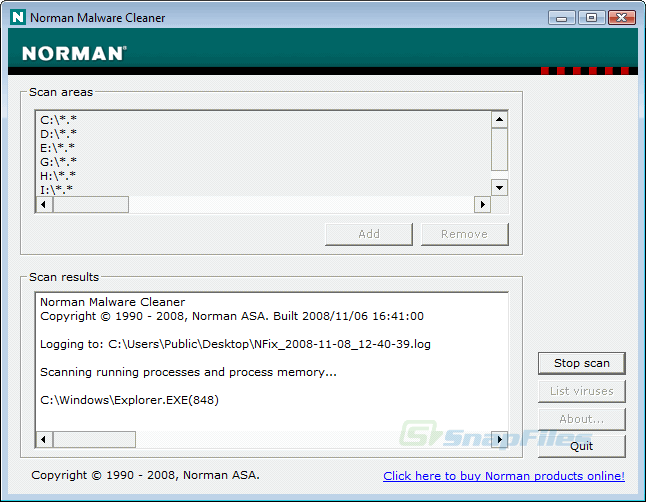
Task: Quit the Norman Malware Cleaner
Action: tap(581, 446)
